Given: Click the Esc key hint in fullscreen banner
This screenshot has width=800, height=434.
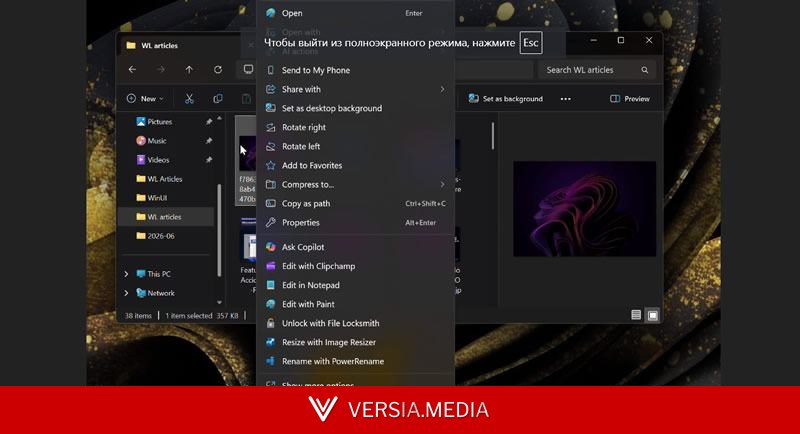Looking at the screenshot, I should click(x=531, y=43).
